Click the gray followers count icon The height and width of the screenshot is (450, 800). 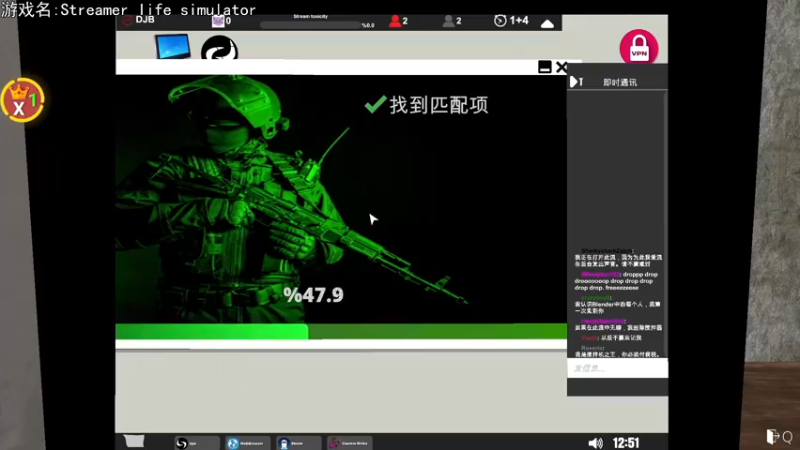point(448,21)
